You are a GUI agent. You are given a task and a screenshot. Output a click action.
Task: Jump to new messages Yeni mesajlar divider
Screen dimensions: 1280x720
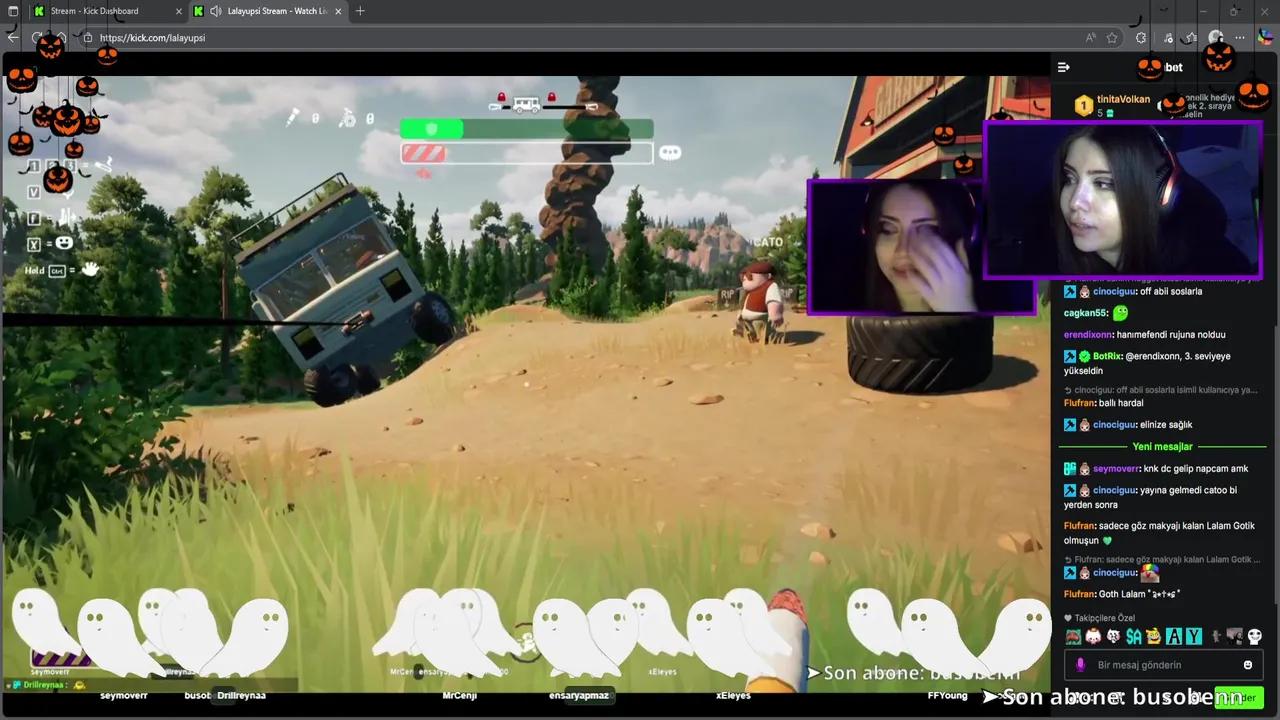point(1162,447)
